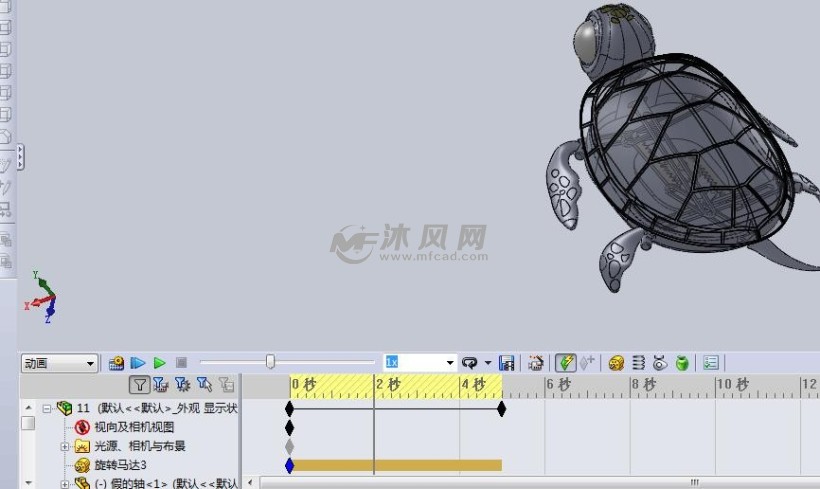Screen dimensions: 820x489
Task: Click the 旋转马达3 motor icon
Action: click(82, 465)
